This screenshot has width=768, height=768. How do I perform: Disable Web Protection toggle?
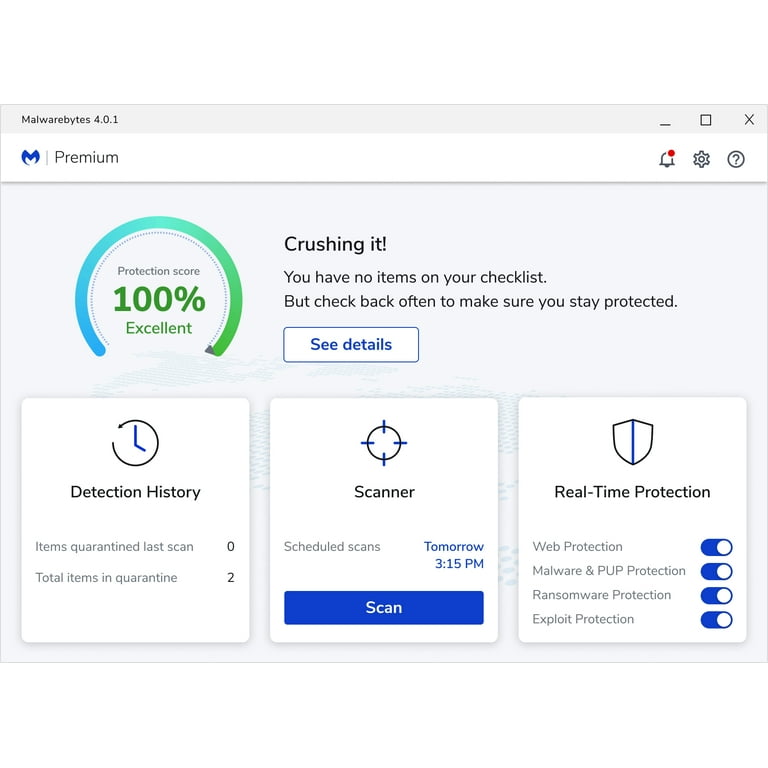[x=716, y=547]
